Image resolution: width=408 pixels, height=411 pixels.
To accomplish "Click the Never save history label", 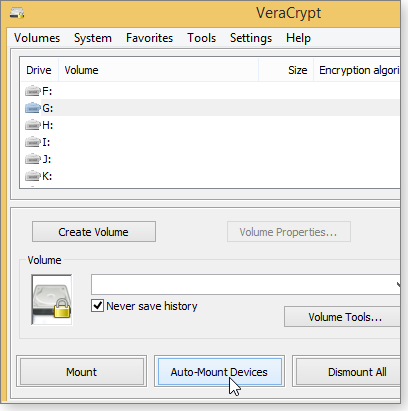I will click(x=152, y=306).
